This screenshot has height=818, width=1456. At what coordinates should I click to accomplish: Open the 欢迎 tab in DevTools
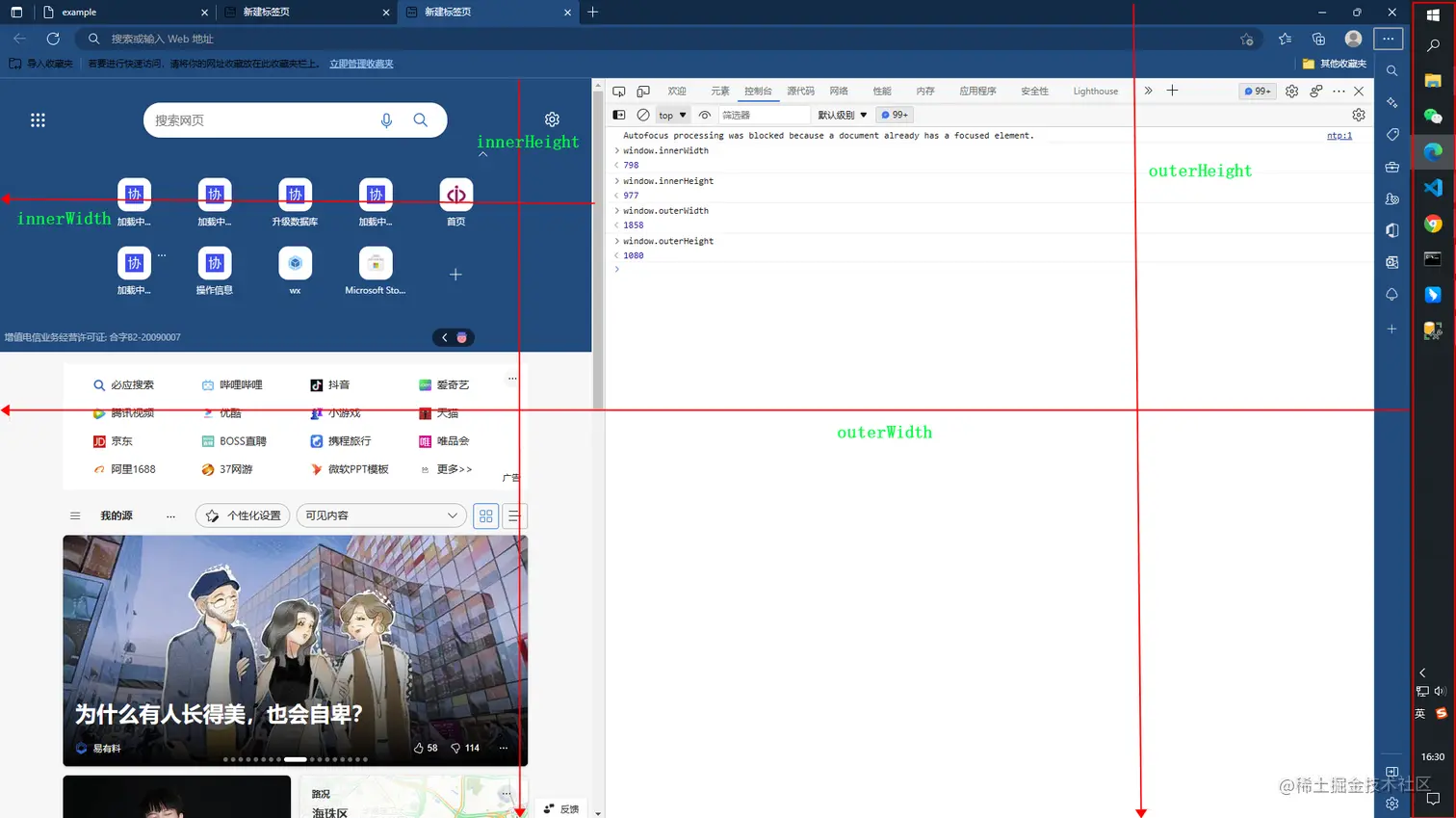677,92
